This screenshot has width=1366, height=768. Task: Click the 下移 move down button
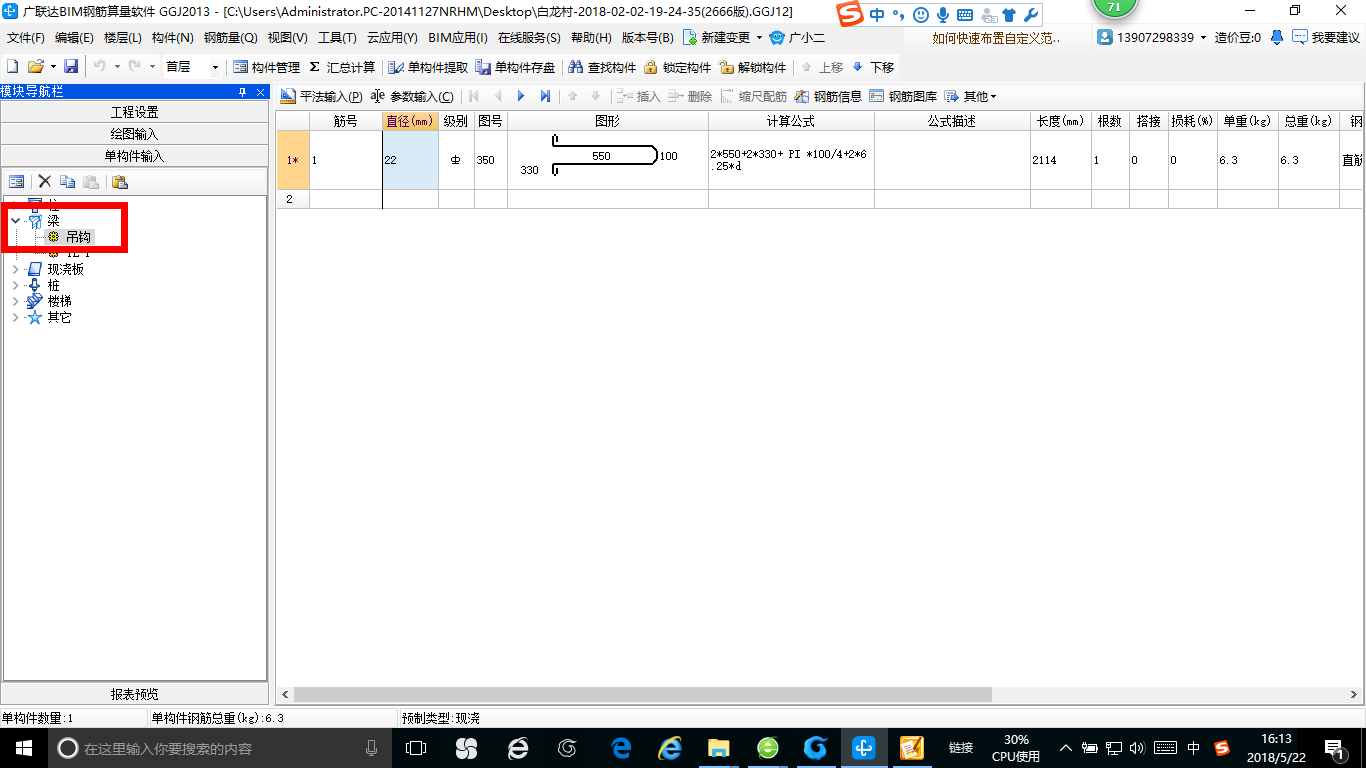pyautogui.click(x=873, y=67)
